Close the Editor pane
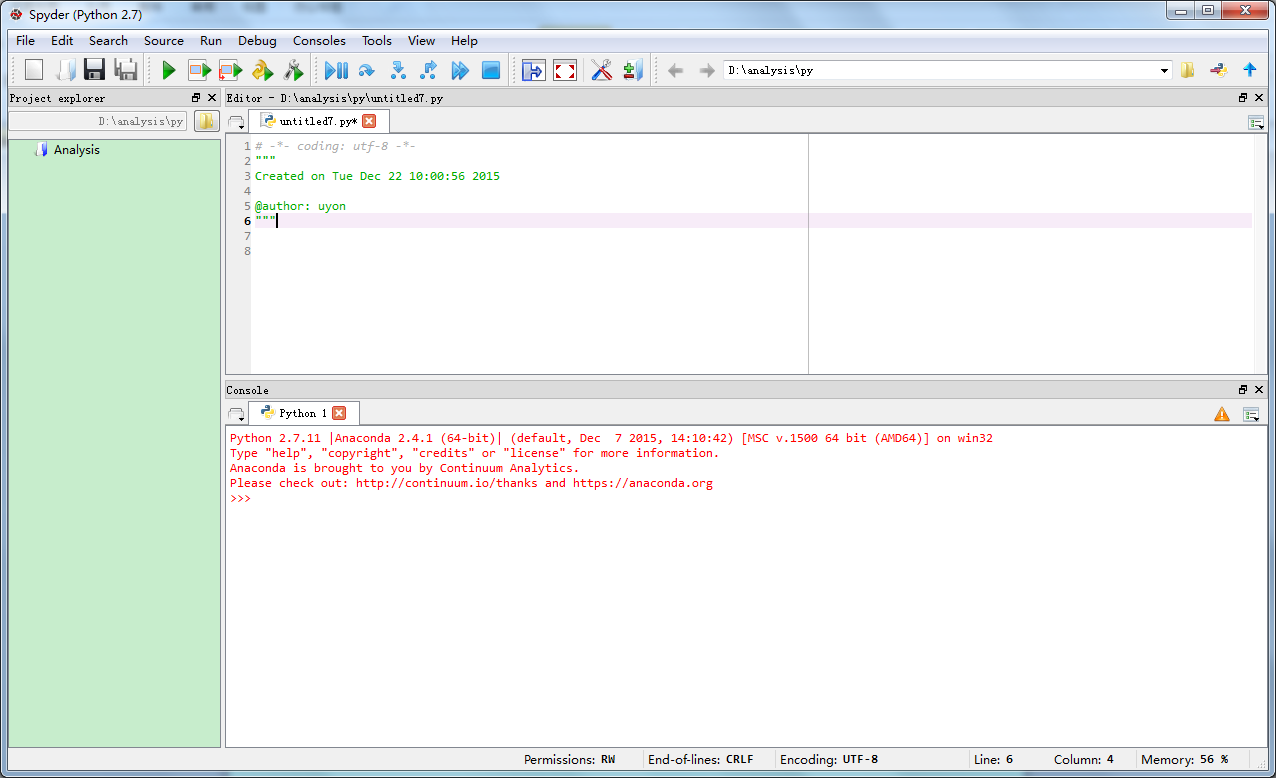The image size is (1276, 778). click(x=1259, y=98)
